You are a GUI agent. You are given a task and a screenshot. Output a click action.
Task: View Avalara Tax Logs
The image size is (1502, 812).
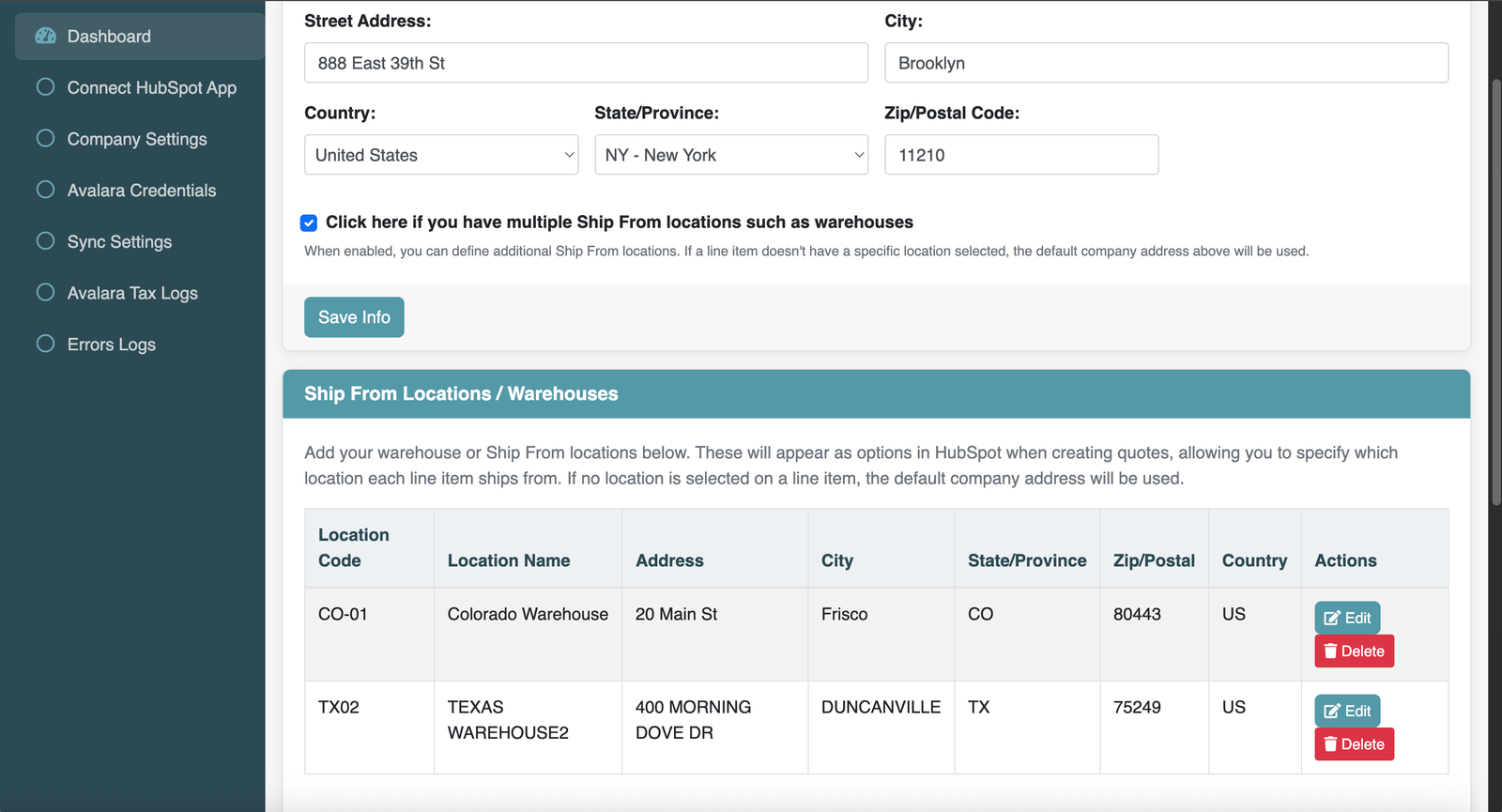[x=140, y=293]
